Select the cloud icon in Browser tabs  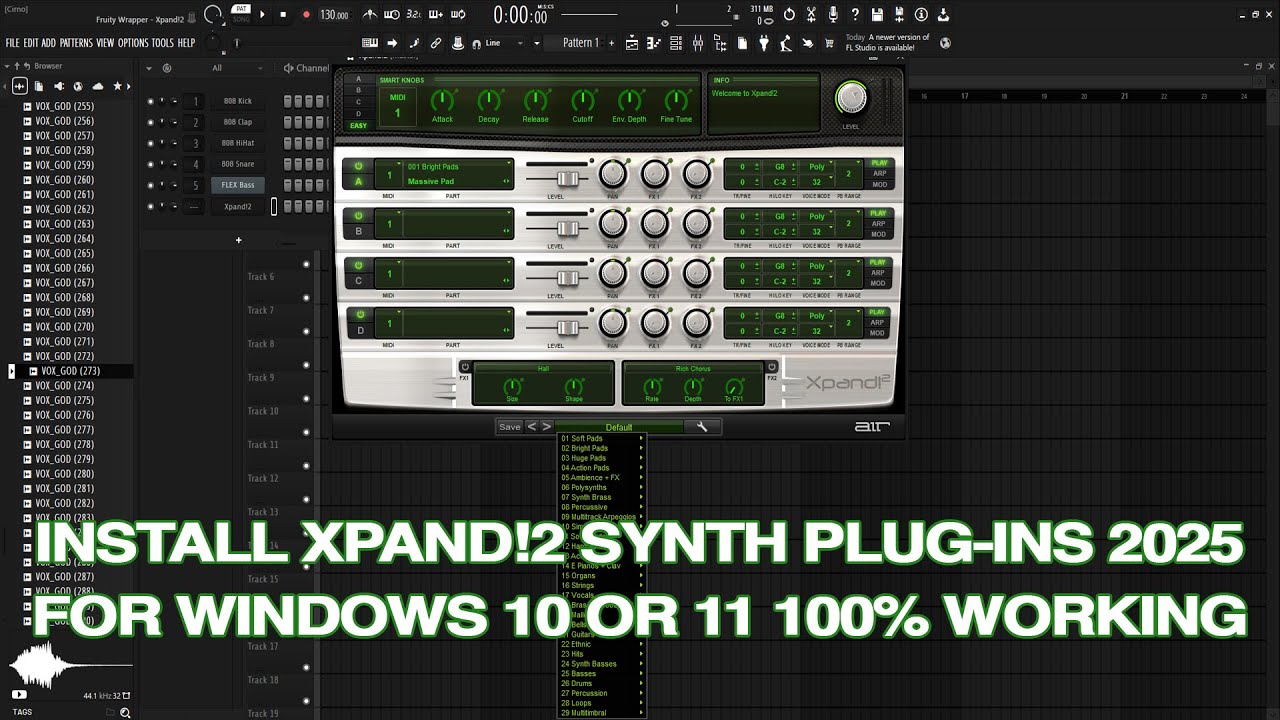pos(98,86)
